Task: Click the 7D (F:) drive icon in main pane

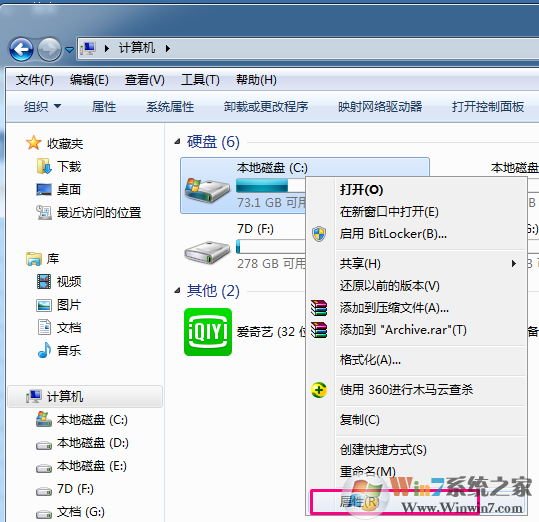Action: (207, 253)
